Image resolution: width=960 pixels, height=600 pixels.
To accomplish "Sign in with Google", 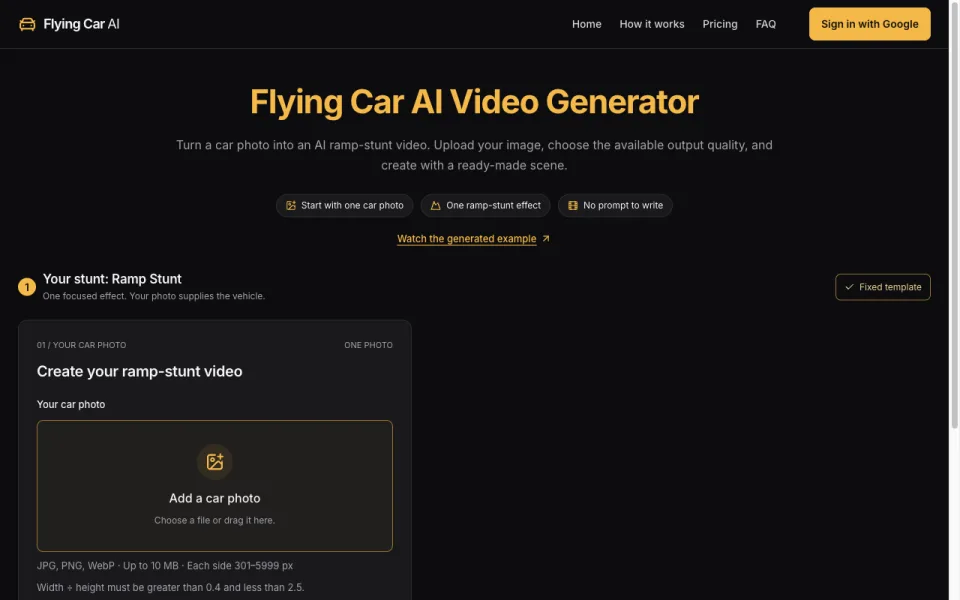I will point(869,24).
